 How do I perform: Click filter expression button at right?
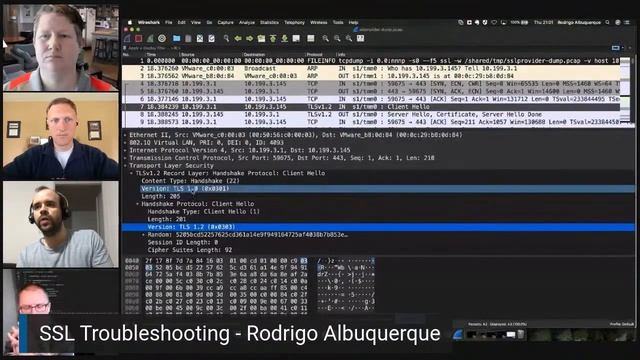click(x=616, y=48)
